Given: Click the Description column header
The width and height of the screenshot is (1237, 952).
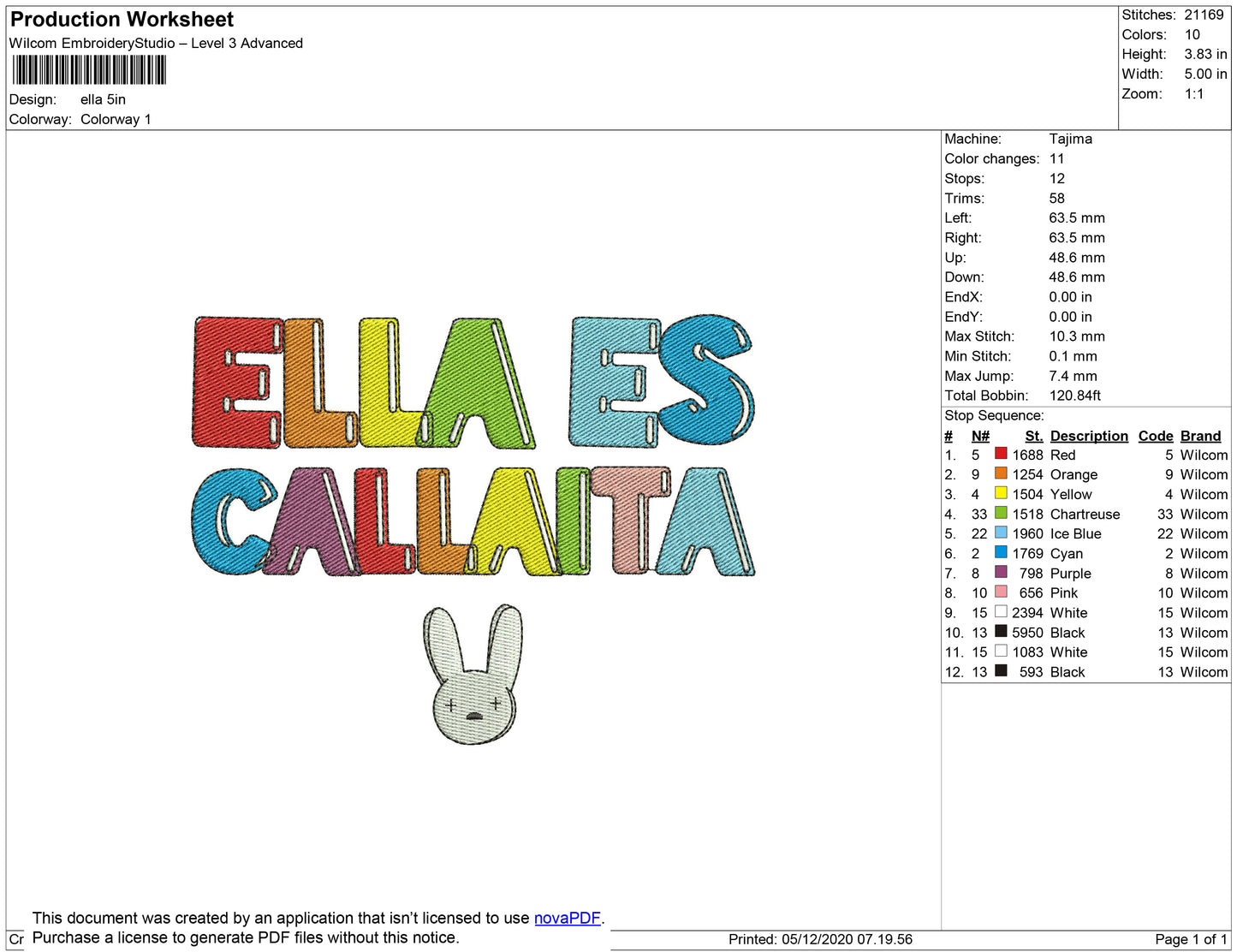Looking at the screenshot, I should [1089, 436].
